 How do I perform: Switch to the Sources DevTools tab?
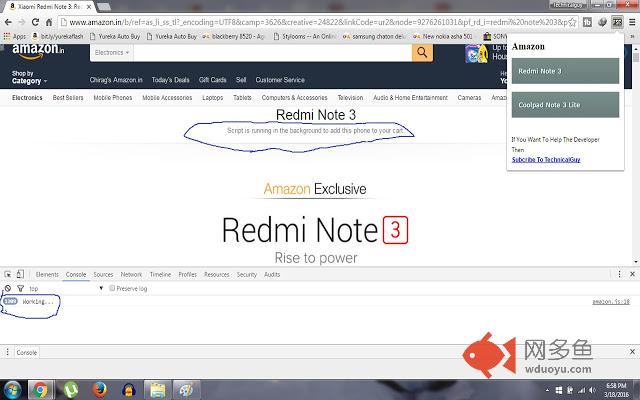click(103, 274)
